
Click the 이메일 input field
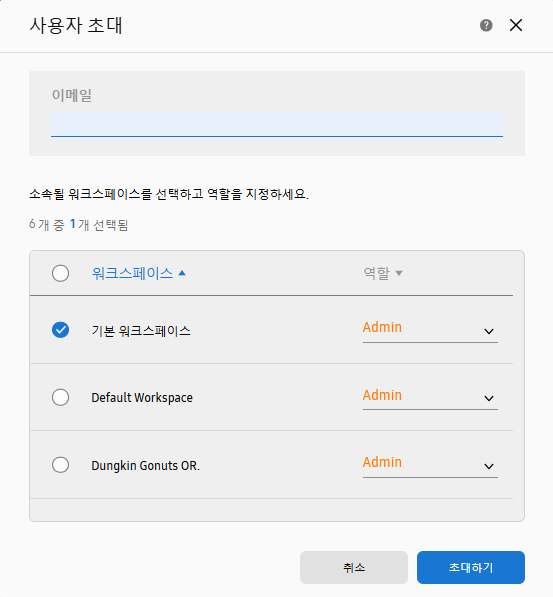tap(277, 125)
